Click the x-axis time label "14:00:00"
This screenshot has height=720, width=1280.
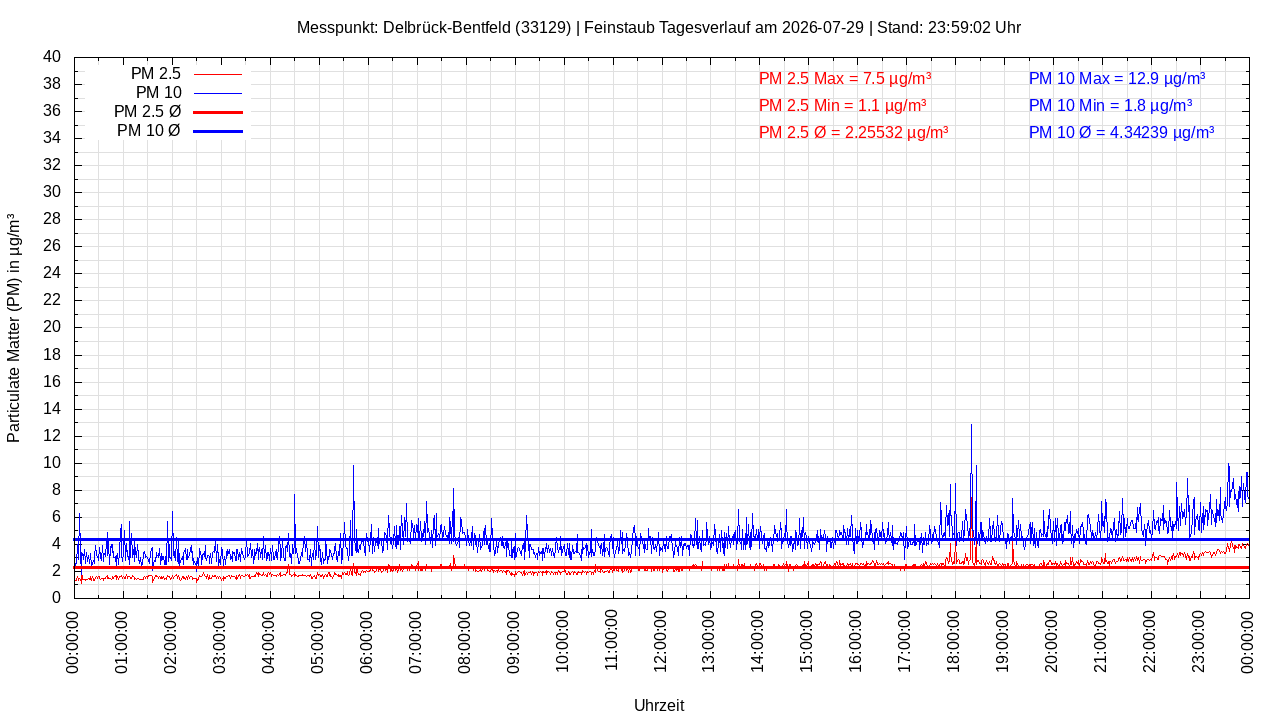click(x=759, y=641)
